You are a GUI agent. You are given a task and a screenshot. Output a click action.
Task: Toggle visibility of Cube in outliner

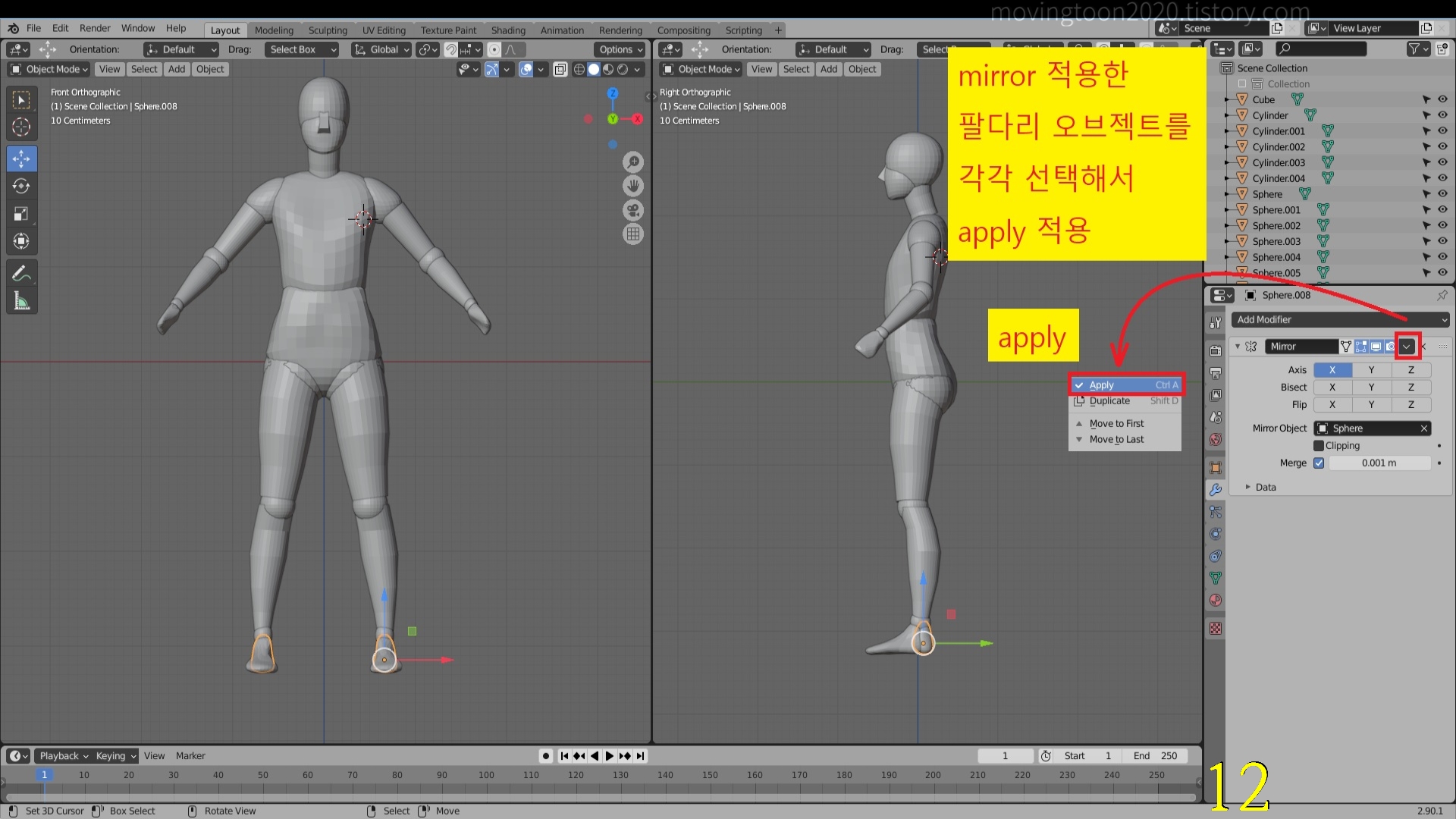(x=1442, y=99)
